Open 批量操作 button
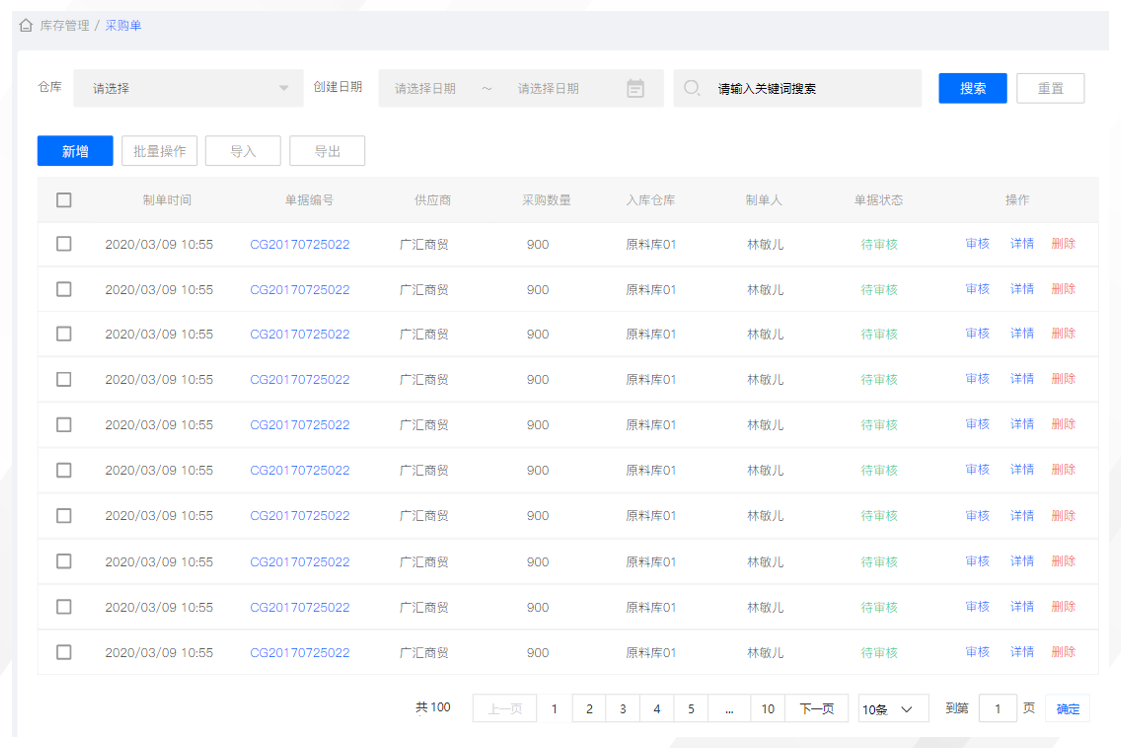The height and width of the screenshot is (748, 1121). (159, 151)
